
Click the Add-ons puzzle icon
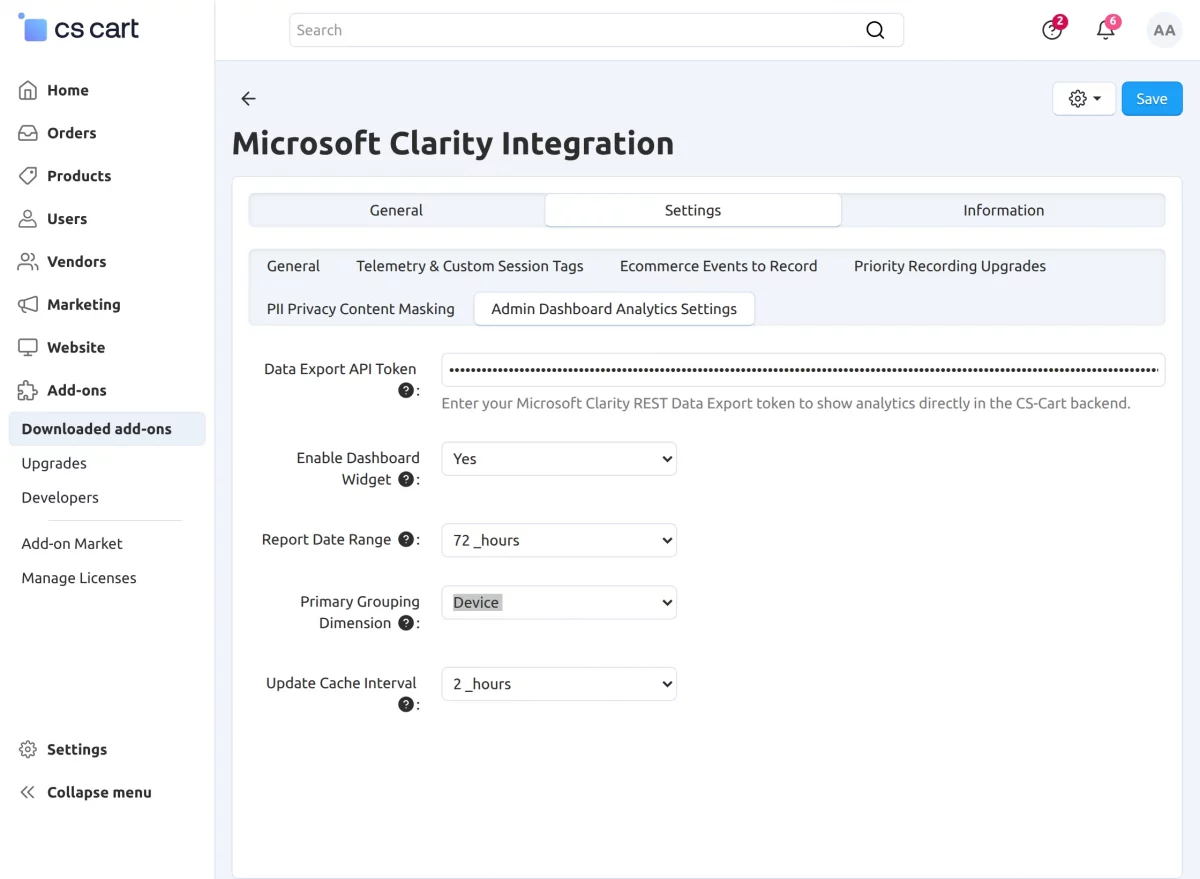click(x=28, y=391)
